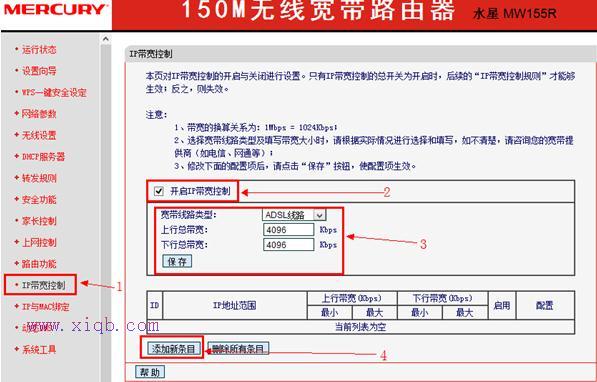
Task: Click the ID column header
Action: 155,305
